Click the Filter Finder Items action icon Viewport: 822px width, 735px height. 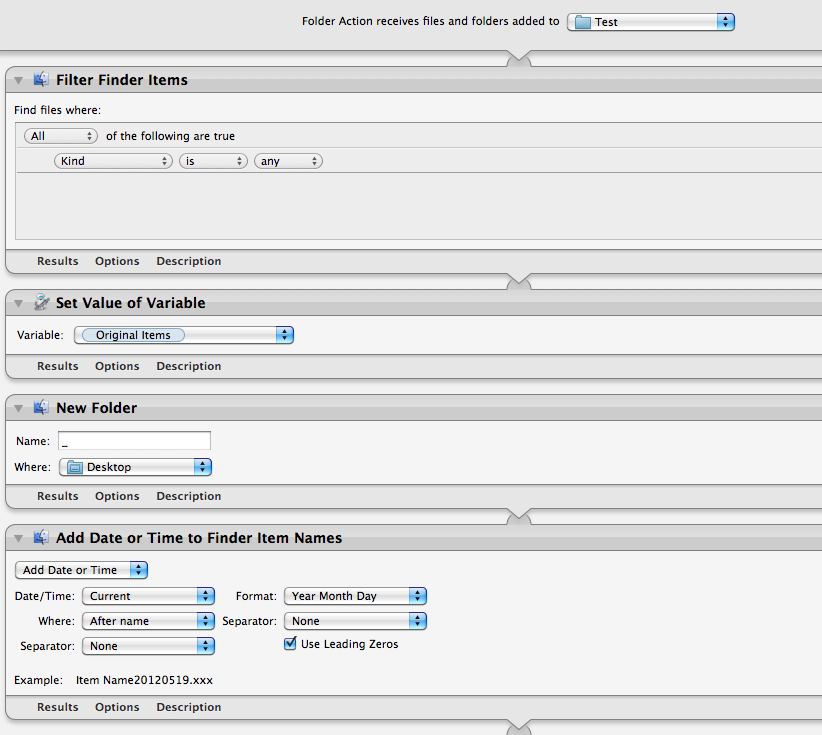40,79
